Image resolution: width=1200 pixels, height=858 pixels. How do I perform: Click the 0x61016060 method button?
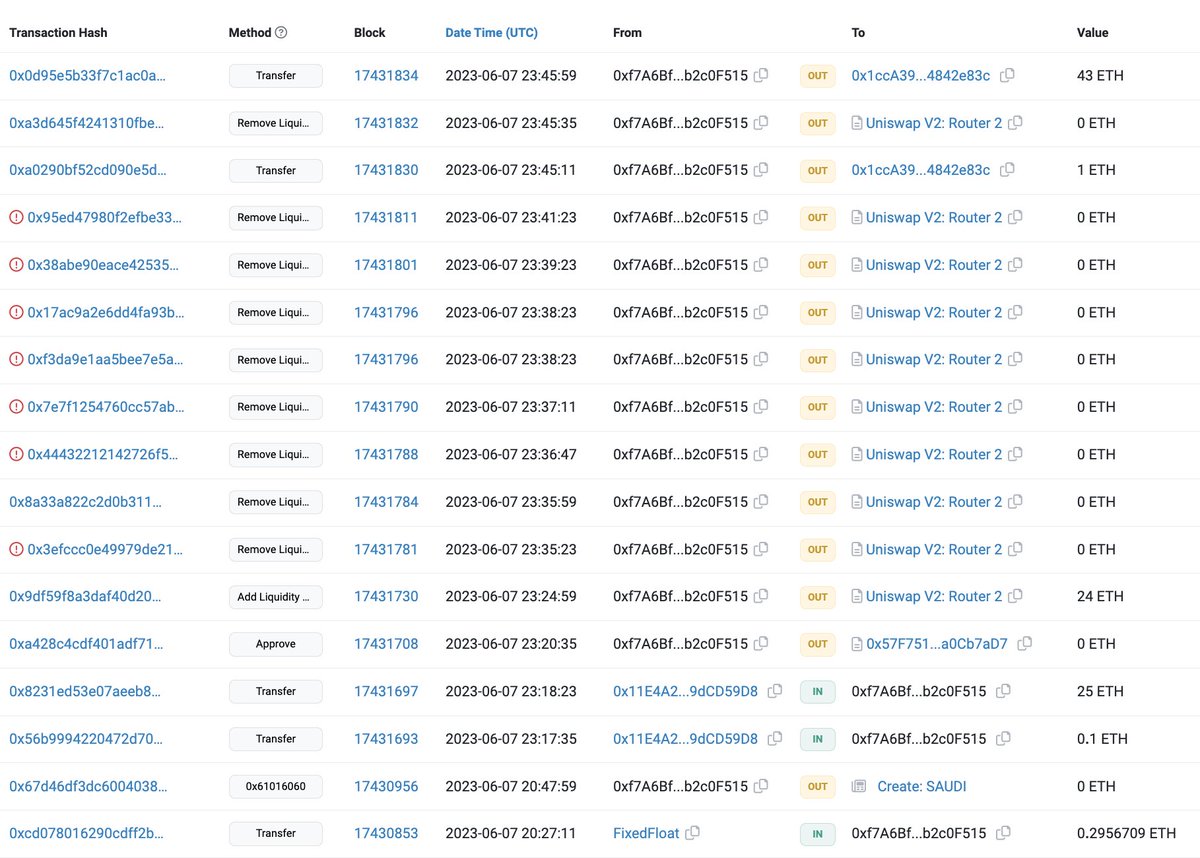[x=276, y=786]
